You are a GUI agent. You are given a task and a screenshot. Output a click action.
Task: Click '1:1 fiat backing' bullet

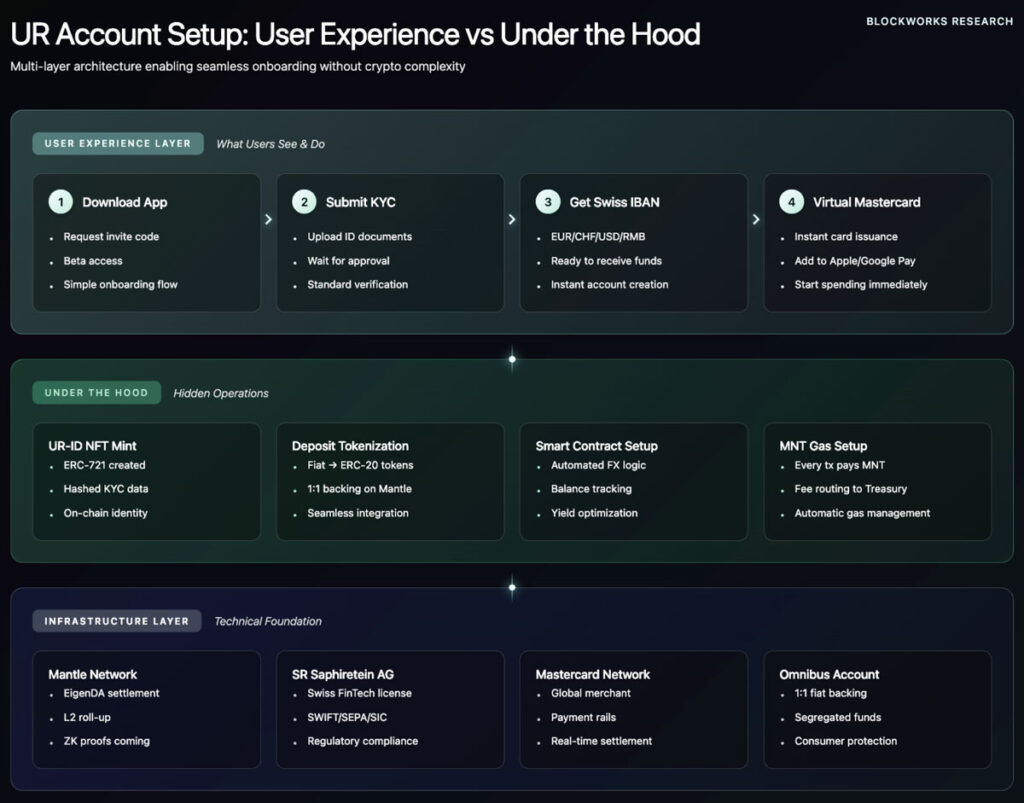point(831,693)
